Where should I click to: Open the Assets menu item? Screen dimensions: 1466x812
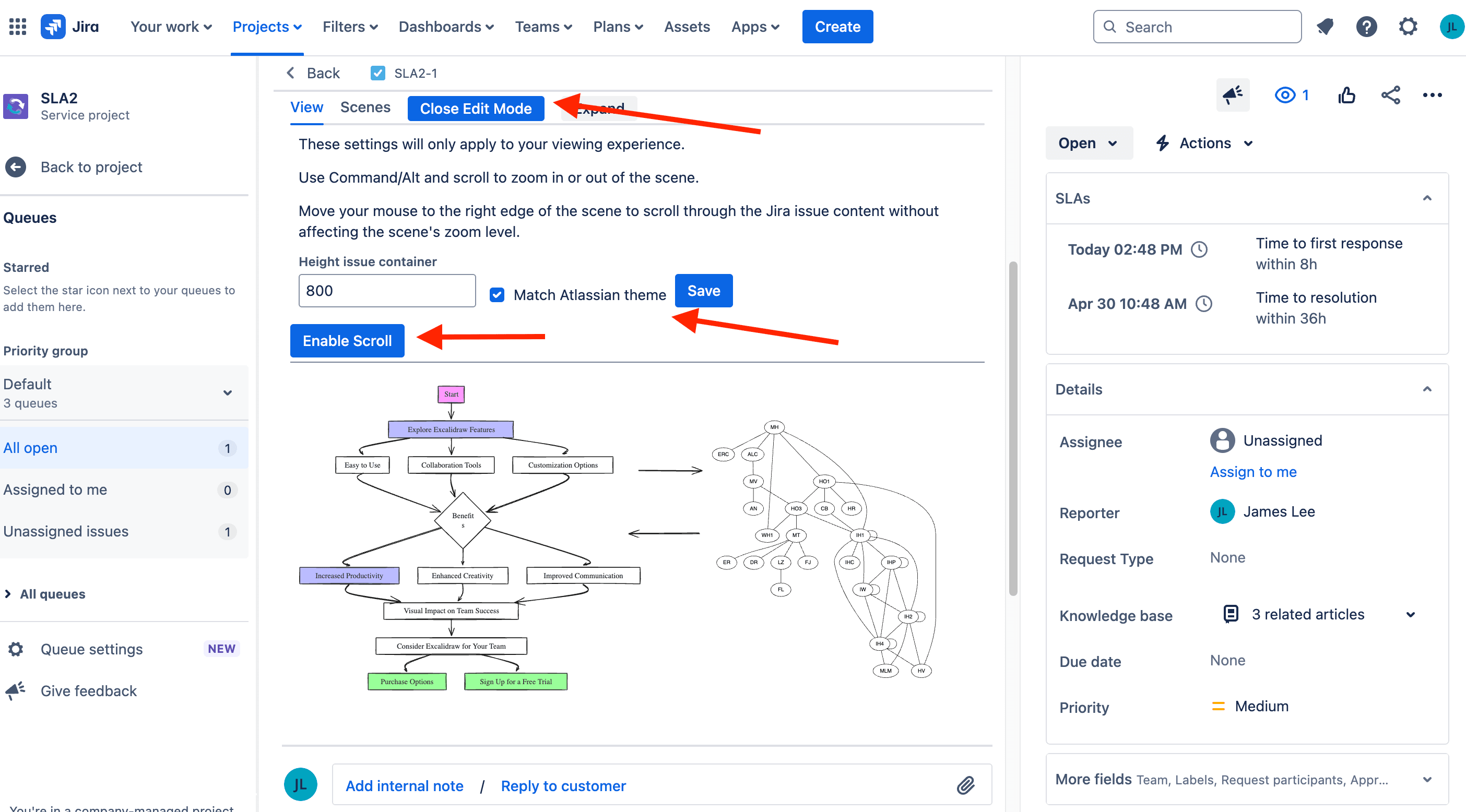[x=687, y=26]
